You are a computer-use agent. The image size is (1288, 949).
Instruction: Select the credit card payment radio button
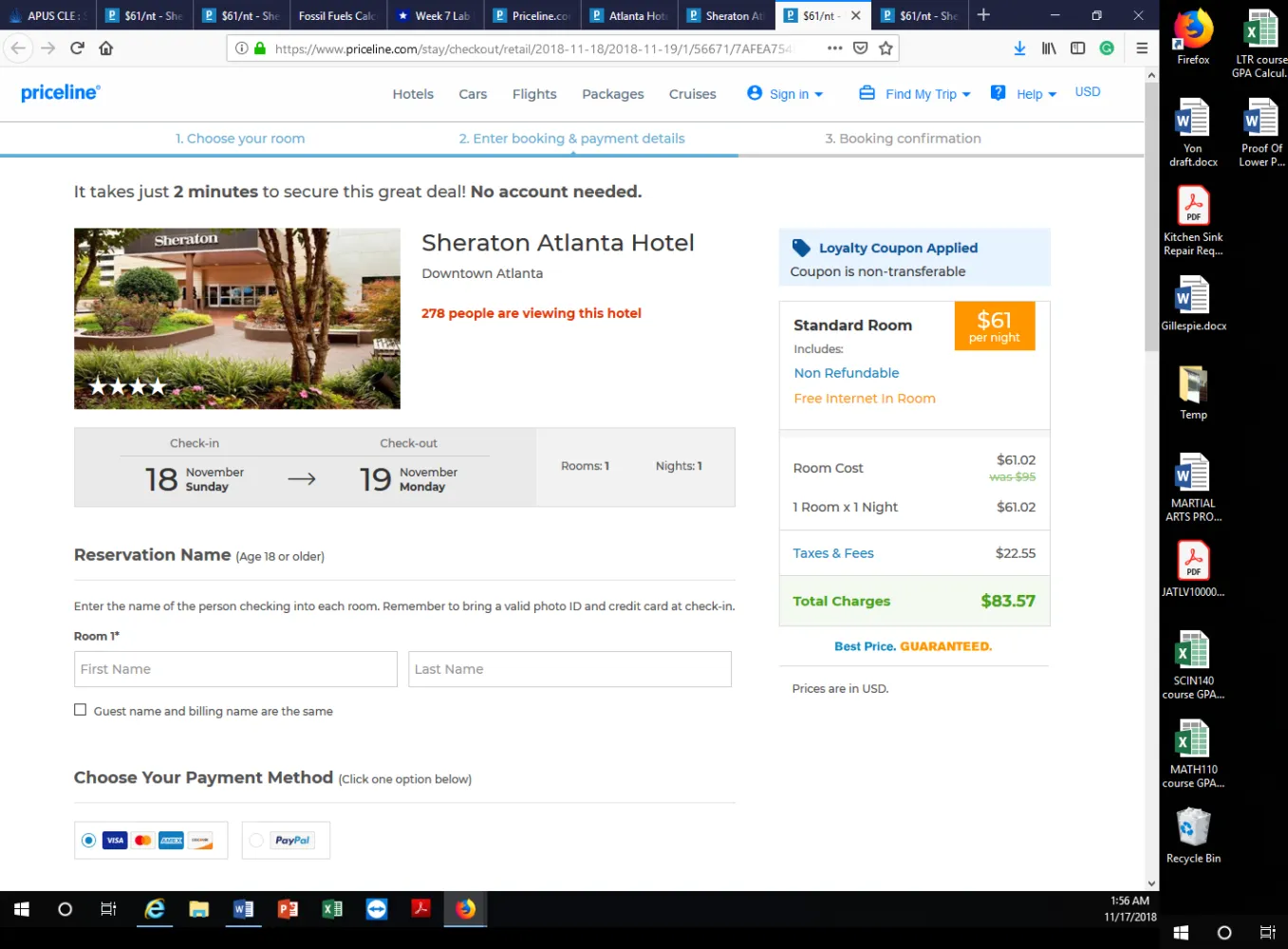88,840
